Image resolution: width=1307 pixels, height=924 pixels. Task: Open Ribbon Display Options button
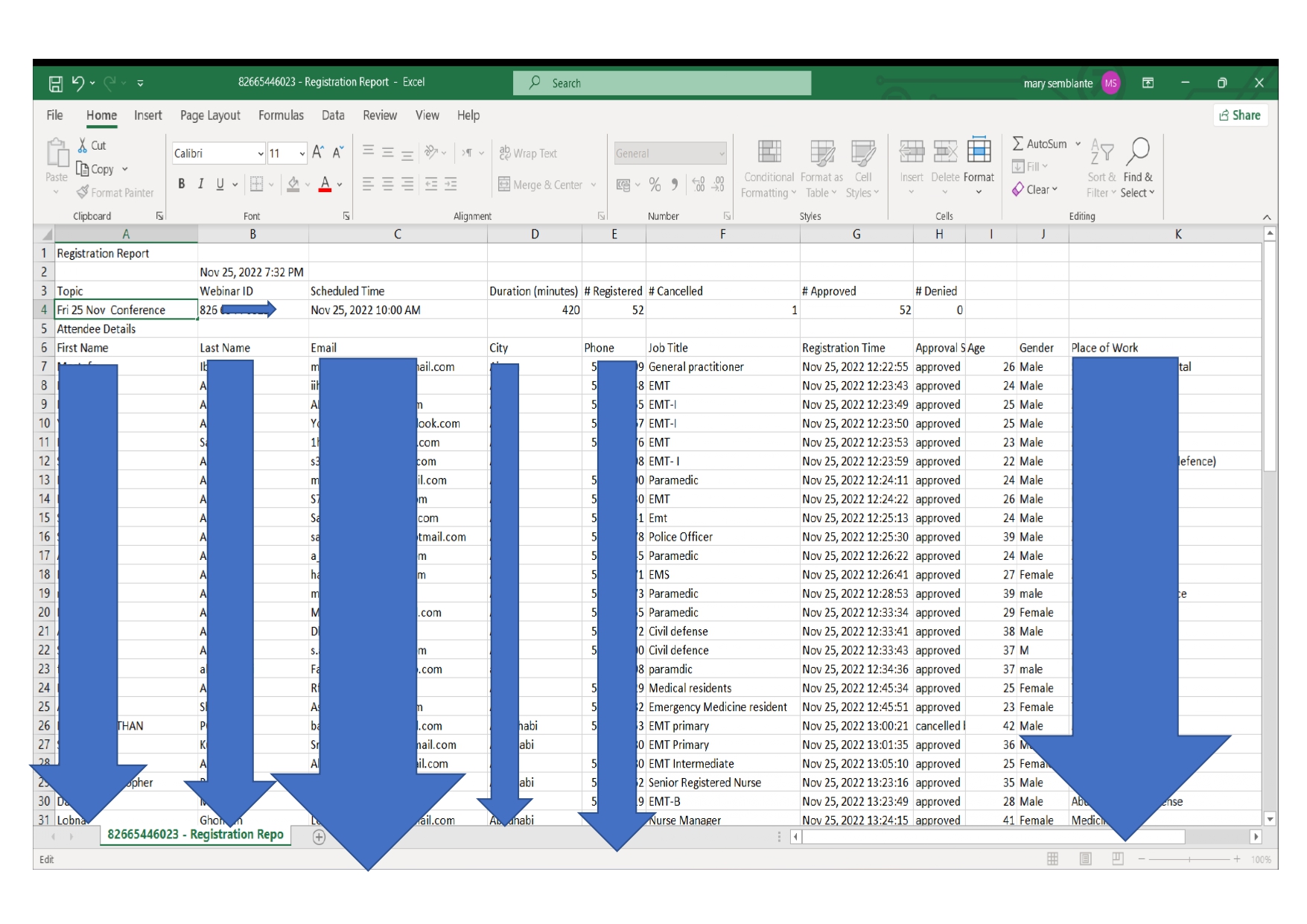point(1148,83)
